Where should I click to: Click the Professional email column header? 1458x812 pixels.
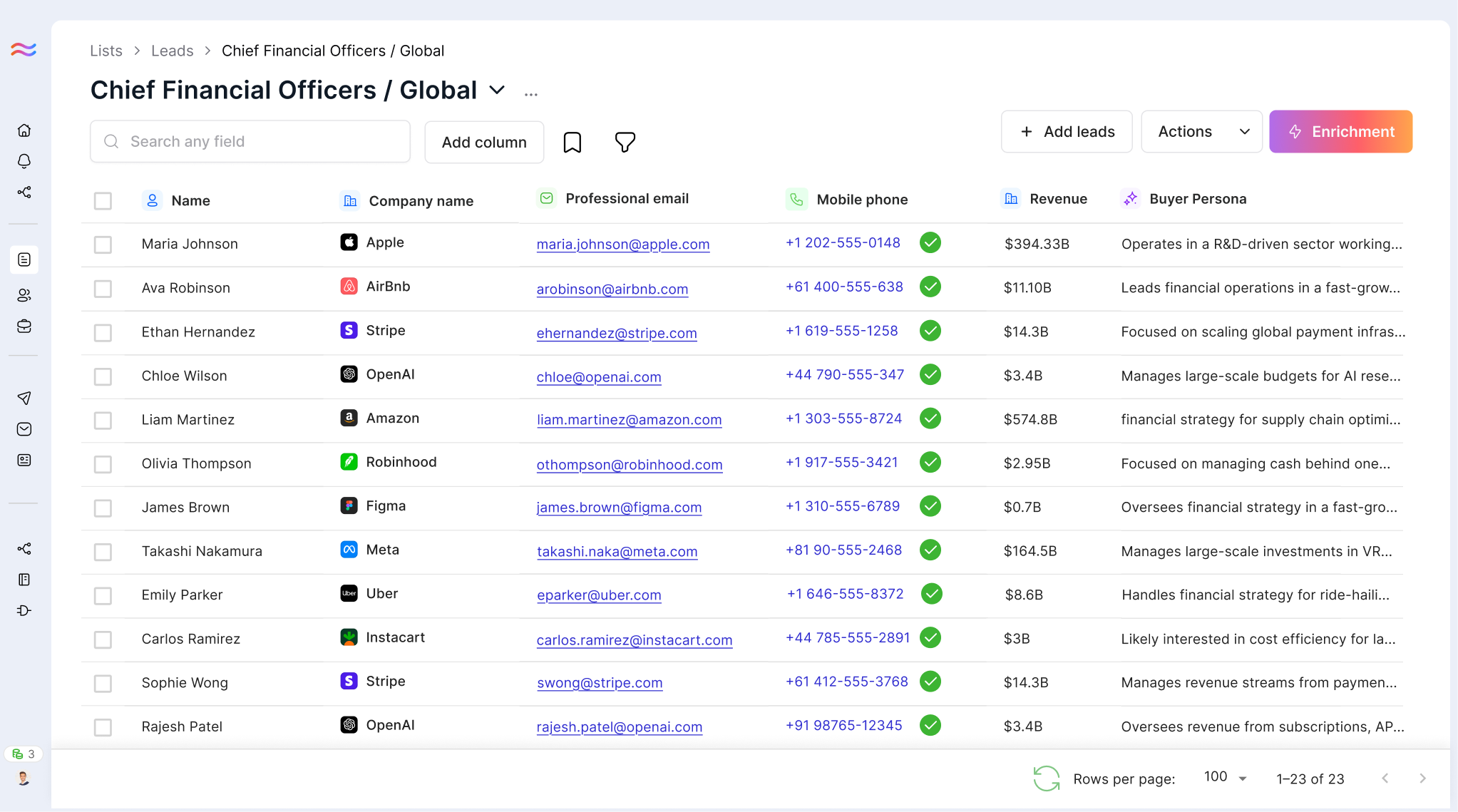[x=627, y=199]
